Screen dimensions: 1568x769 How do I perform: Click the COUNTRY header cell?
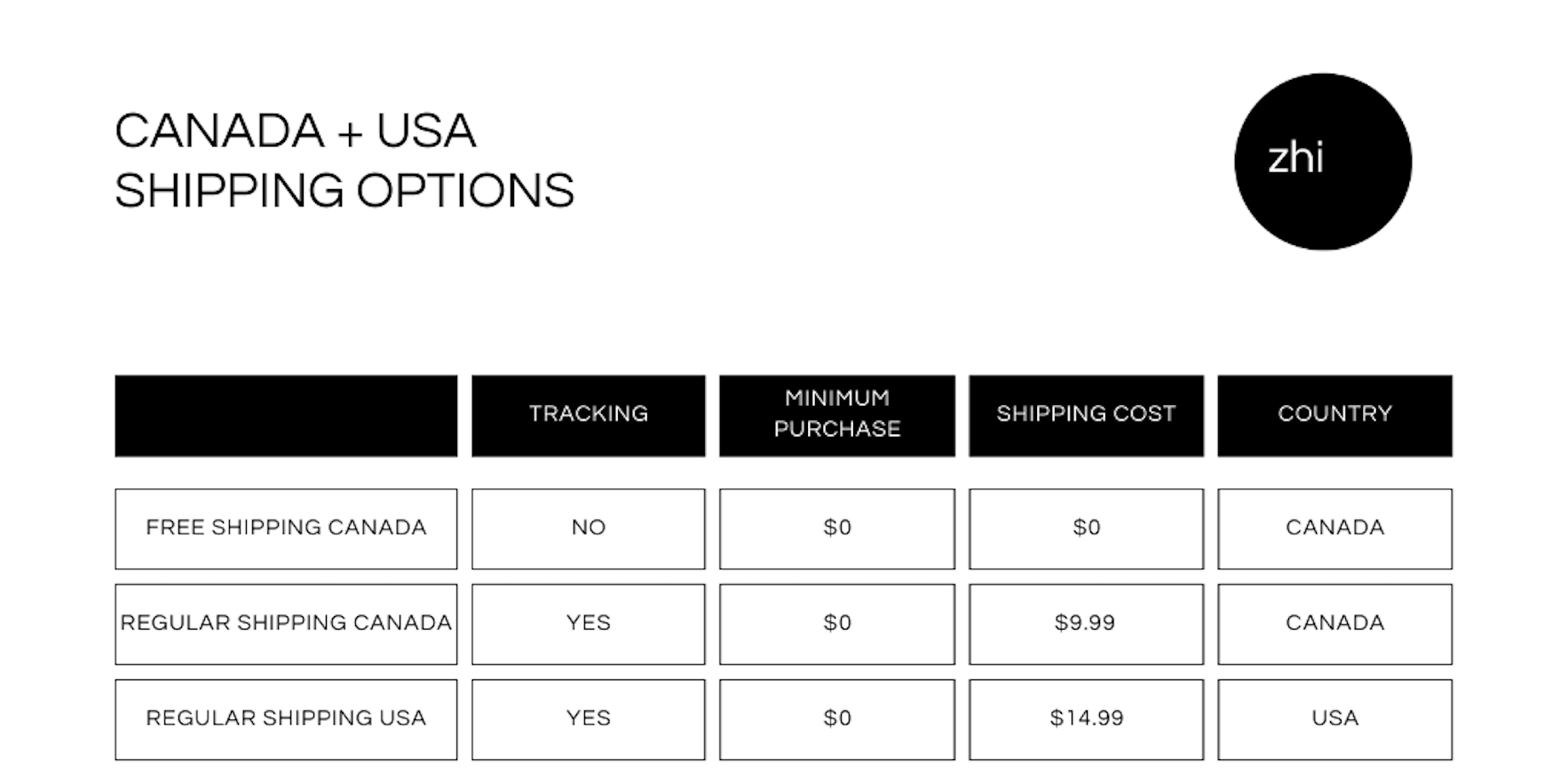click(1334, 416)
